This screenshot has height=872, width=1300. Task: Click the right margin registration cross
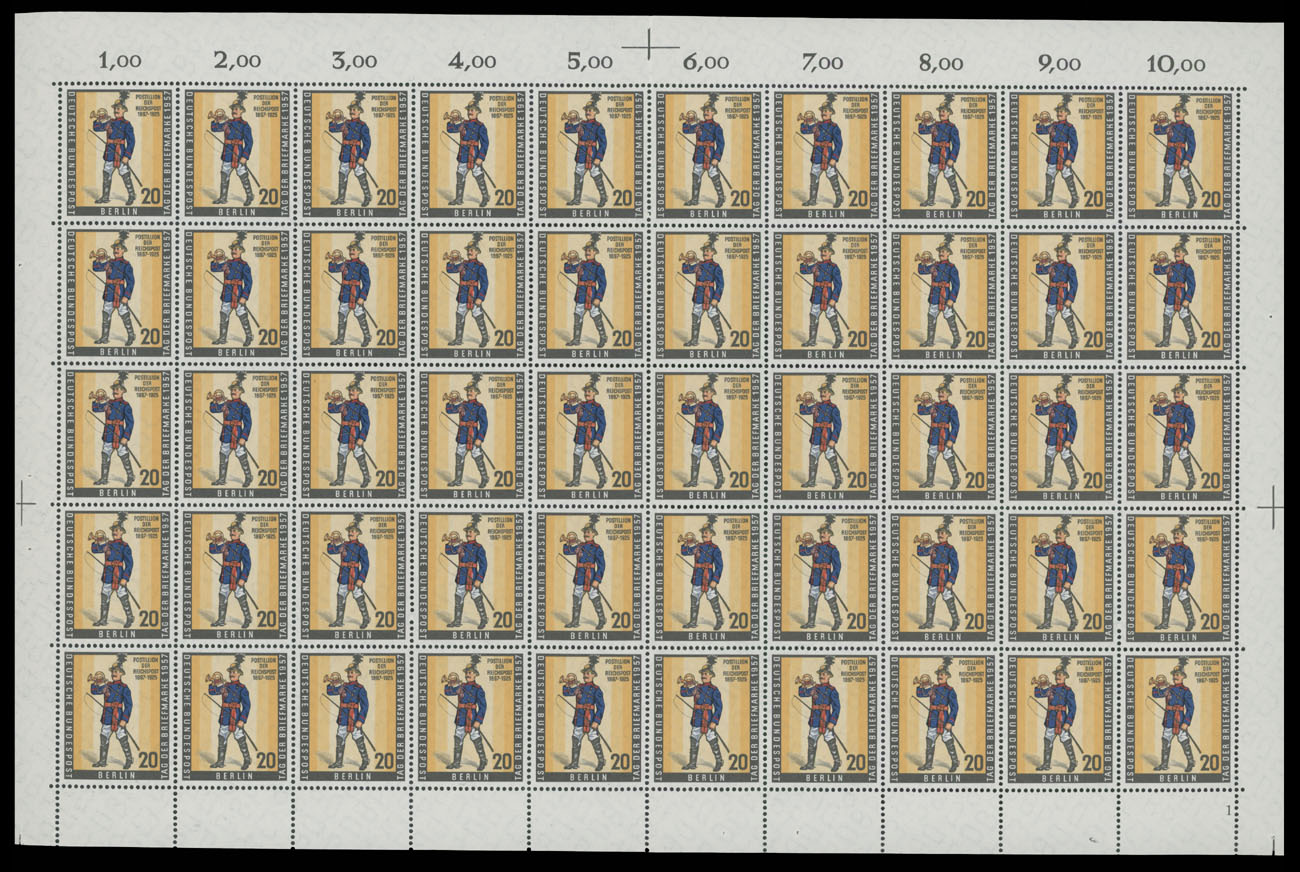coord(1272,509)
